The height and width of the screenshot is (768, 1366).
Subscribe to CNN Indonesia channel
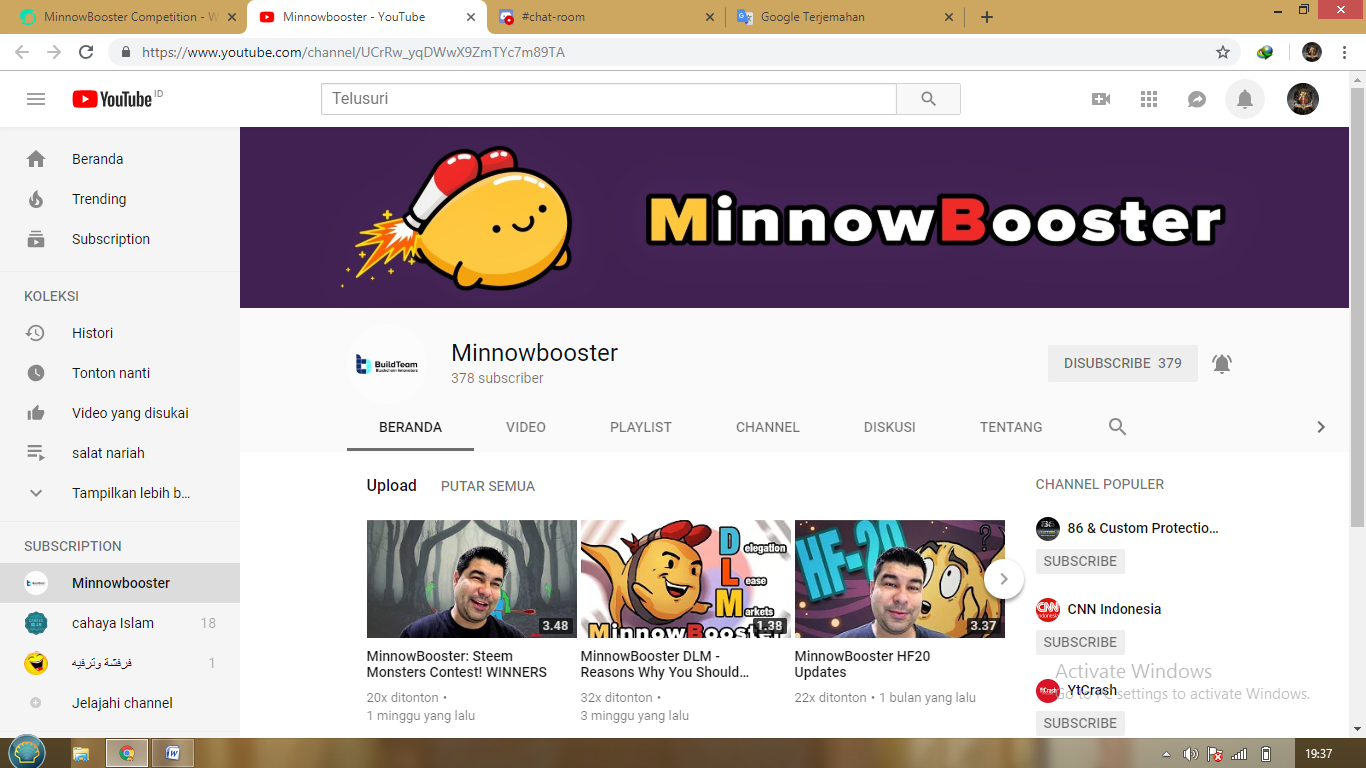coord(1080,642)
